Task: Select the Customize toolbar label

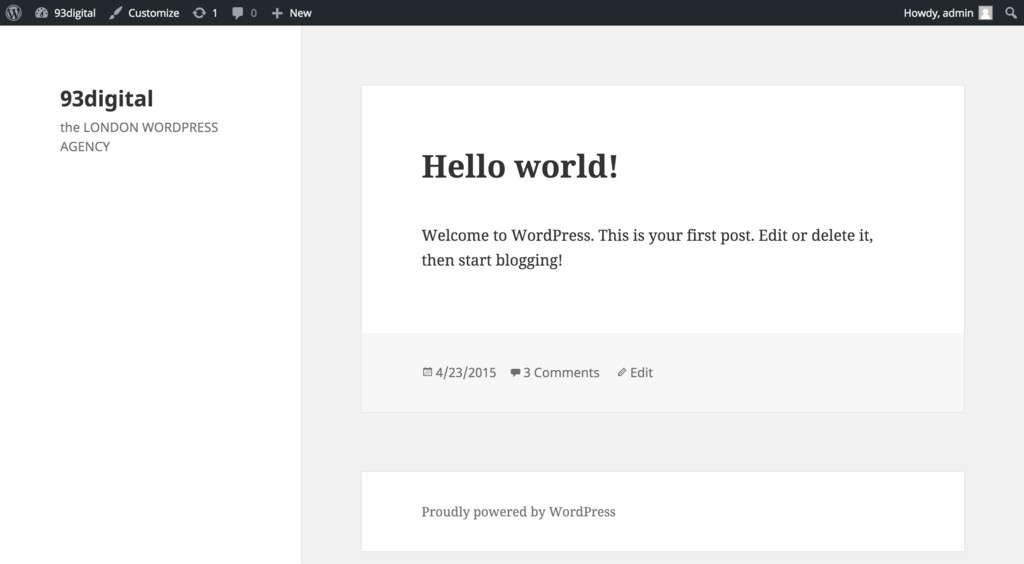Action: [153, 13]
